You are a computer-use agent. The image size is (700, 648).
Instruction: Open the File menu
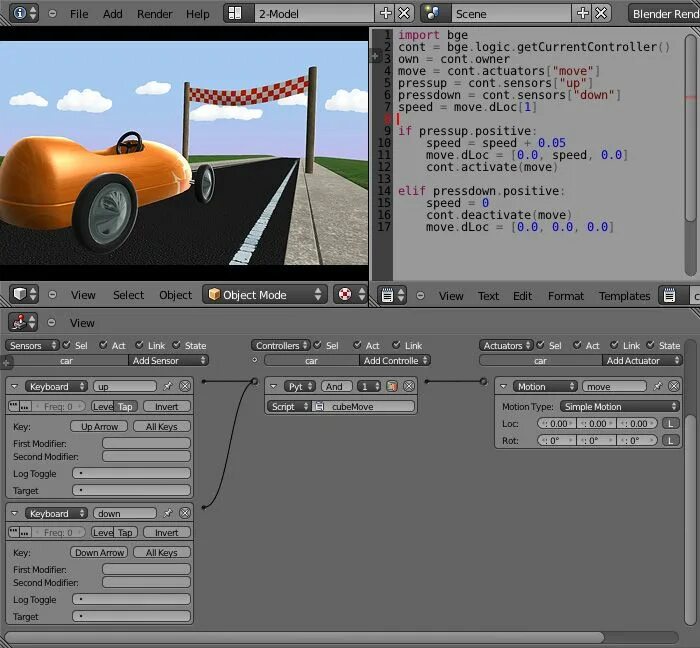click(79, 14)
